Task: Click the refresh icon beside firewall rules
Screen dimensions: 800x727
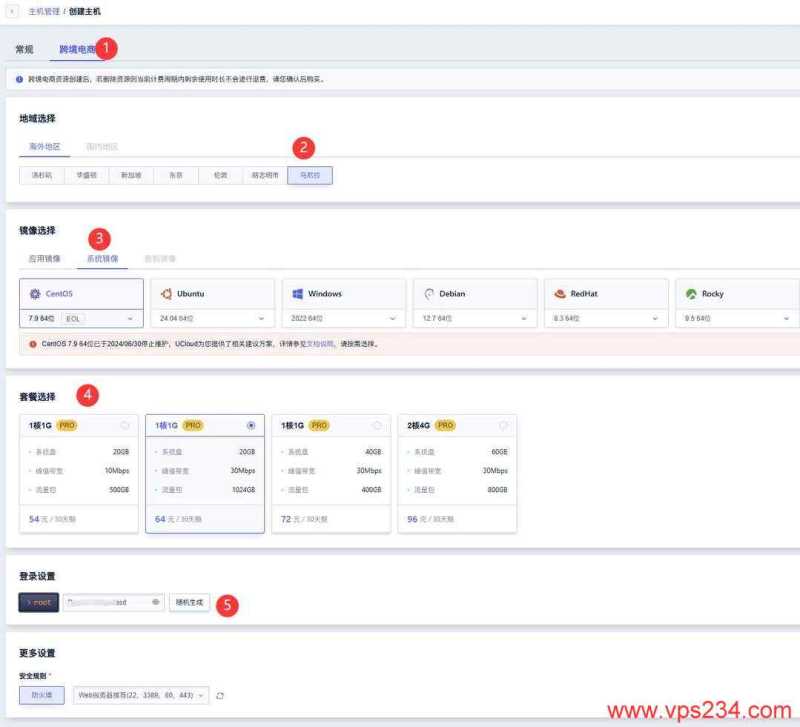Action: click(x=220, y=695)
